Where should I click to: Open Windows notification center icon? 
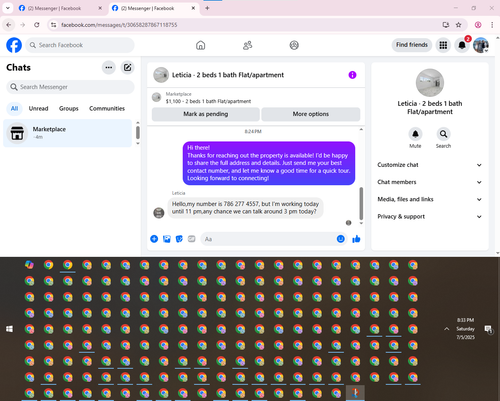click(x=488, y=329)
